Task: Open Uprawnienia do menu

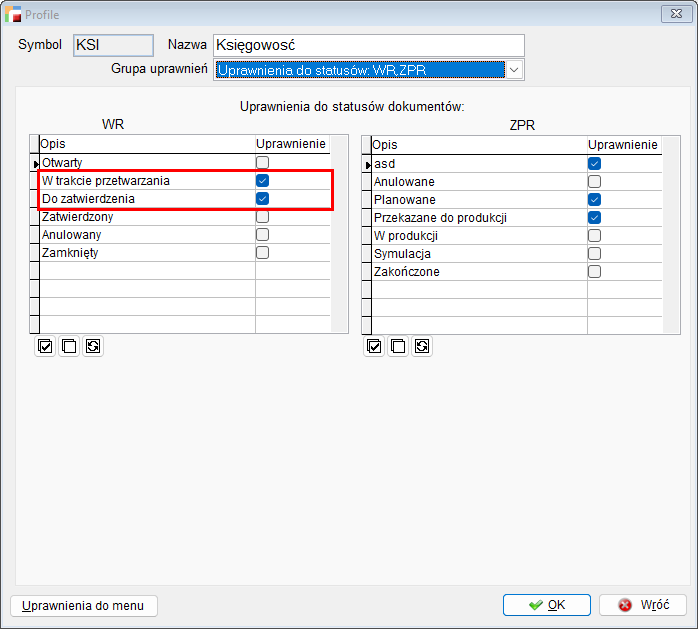Action: point(84,605)
